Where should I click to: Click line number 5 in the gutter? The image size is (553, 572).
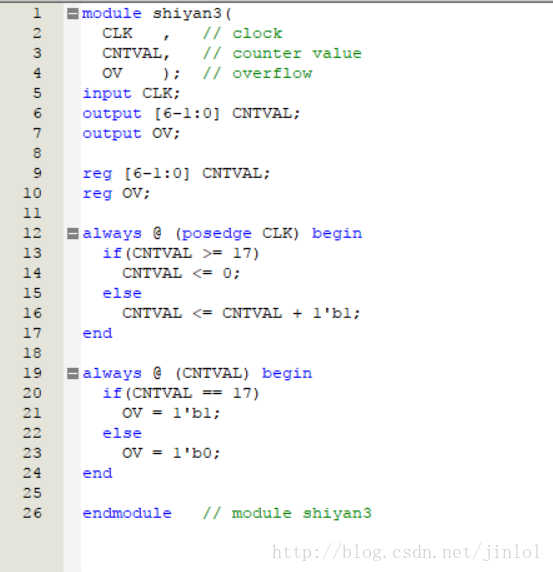37,93
